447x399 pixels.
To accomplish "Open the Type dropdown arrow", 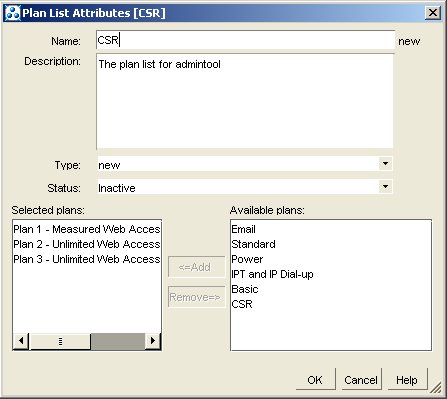I will point(385,164).
